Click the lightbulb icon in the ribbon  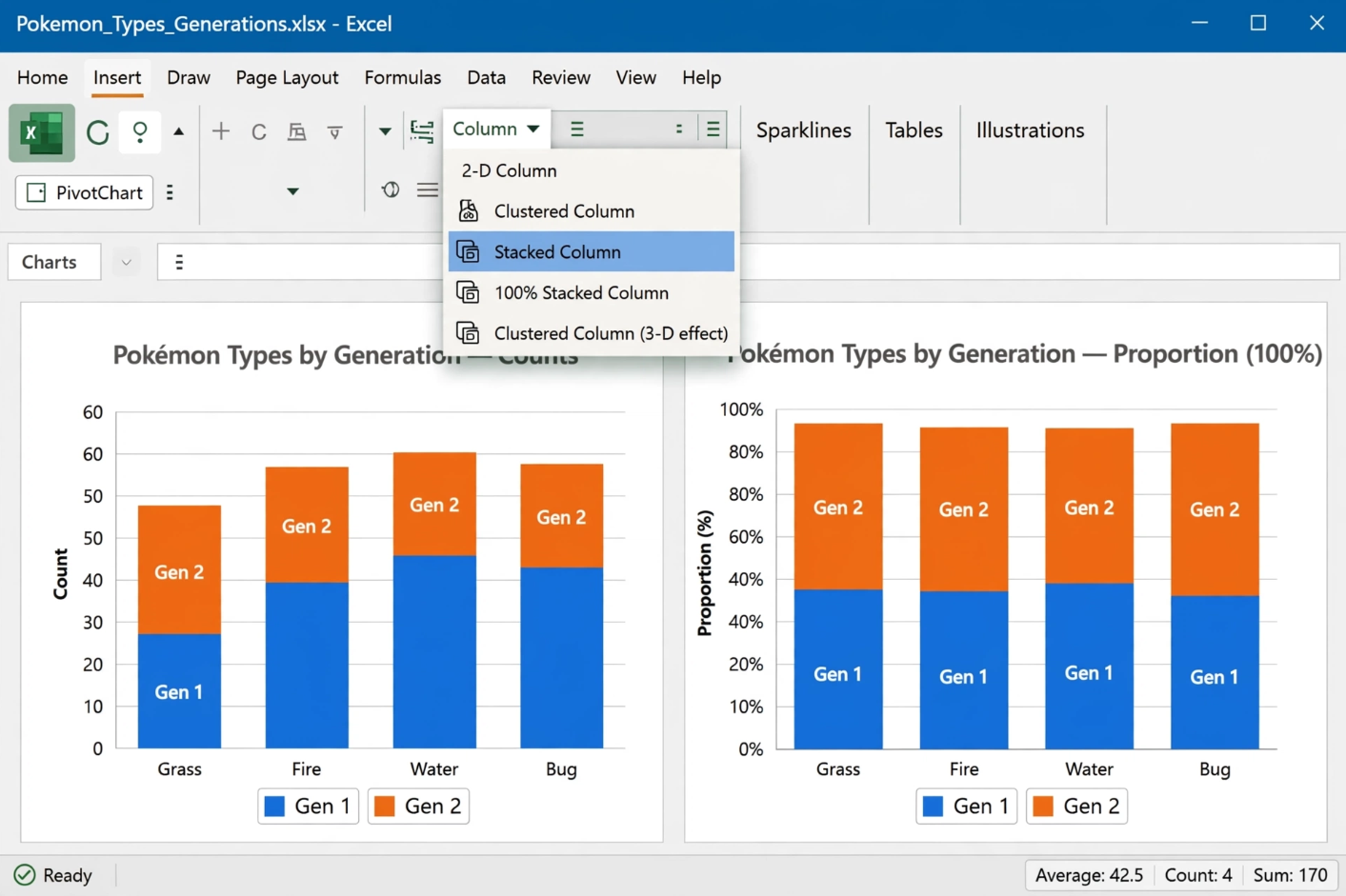[x=140, y=131]
